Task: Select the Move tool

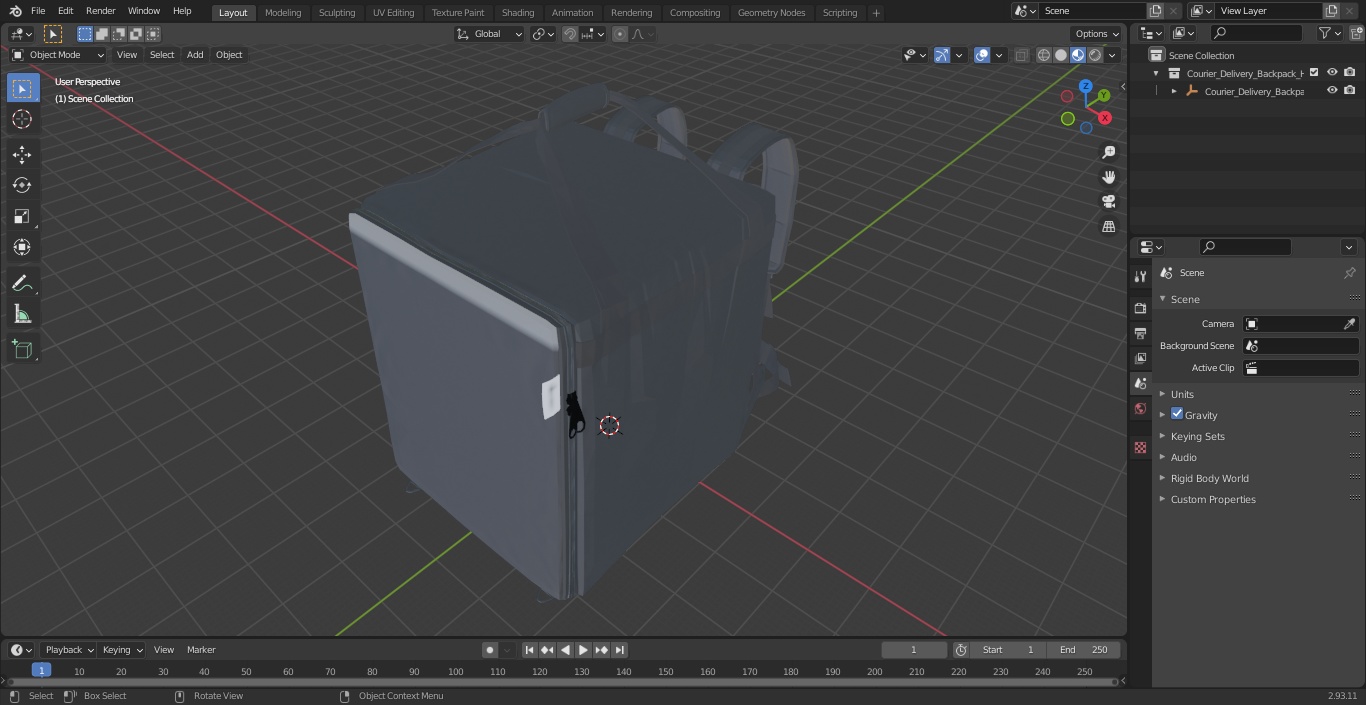Action: tap(22, 154)
